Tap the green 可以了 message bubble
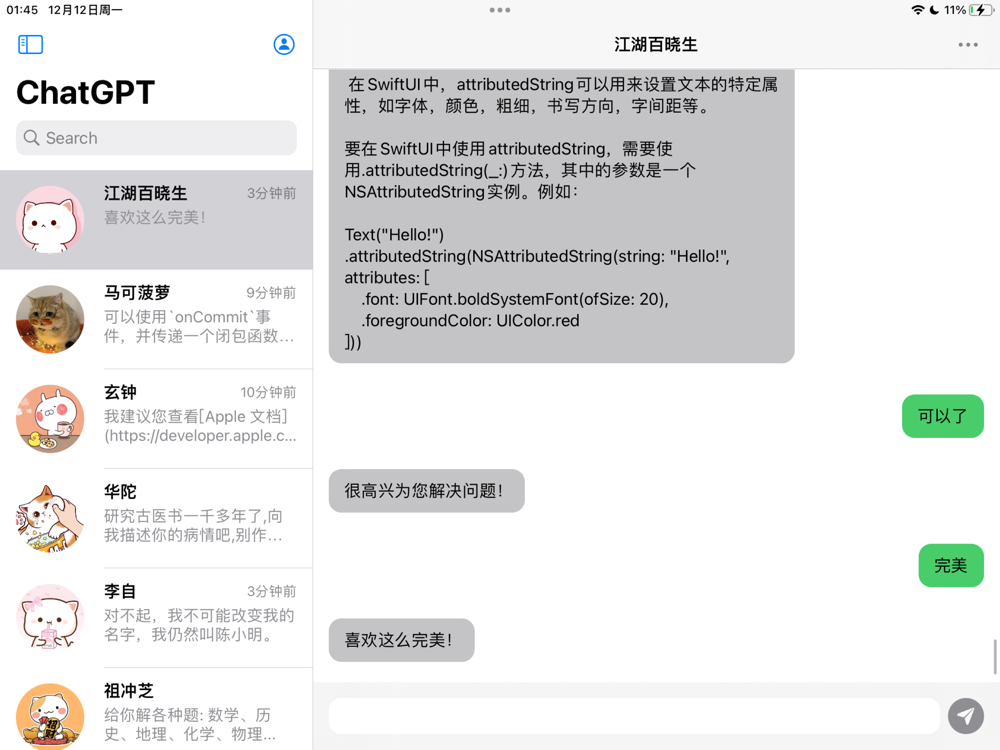Viewport: 1000px width, 750px height. pos(943,416)
